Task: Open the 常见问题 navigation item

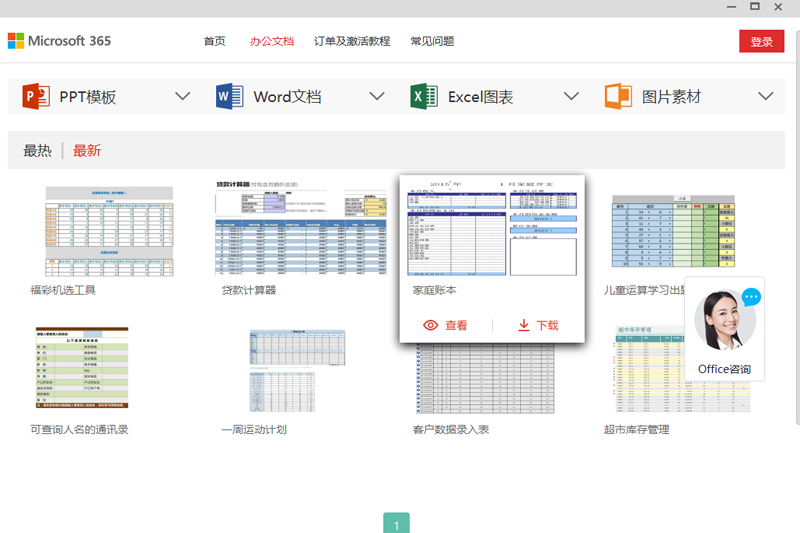Action: click(x=432, y=42)
